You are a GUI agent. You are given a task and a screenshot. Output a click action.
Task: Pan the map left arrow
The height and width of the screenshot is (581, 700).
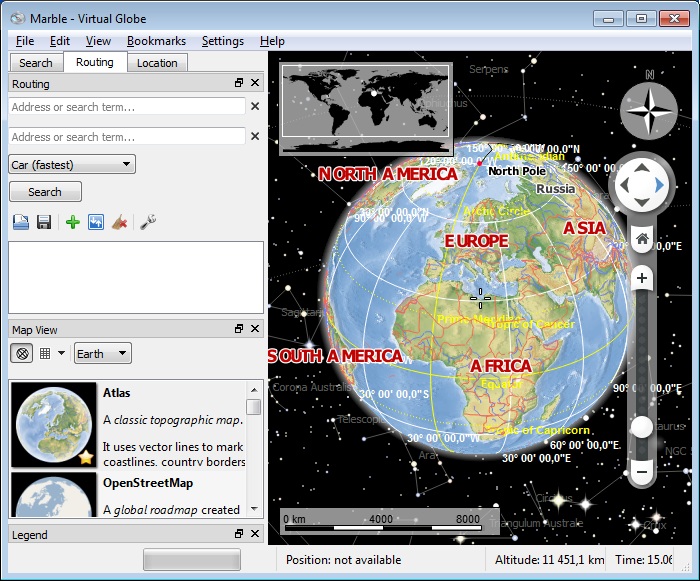pyautogui.click(x=624, y=185)
